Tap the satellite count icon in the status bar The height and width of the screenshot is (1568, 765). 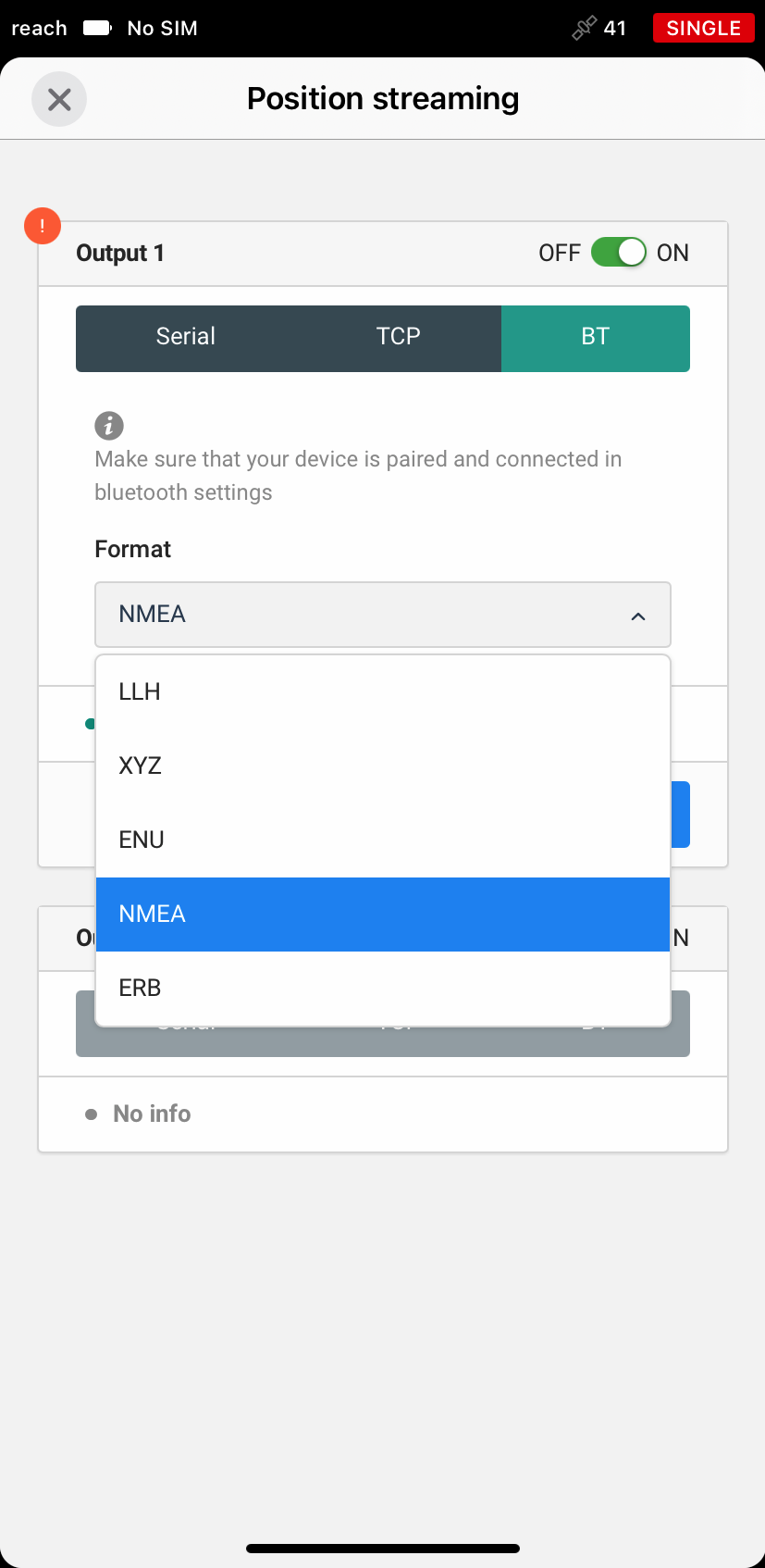tap(584, 29)
